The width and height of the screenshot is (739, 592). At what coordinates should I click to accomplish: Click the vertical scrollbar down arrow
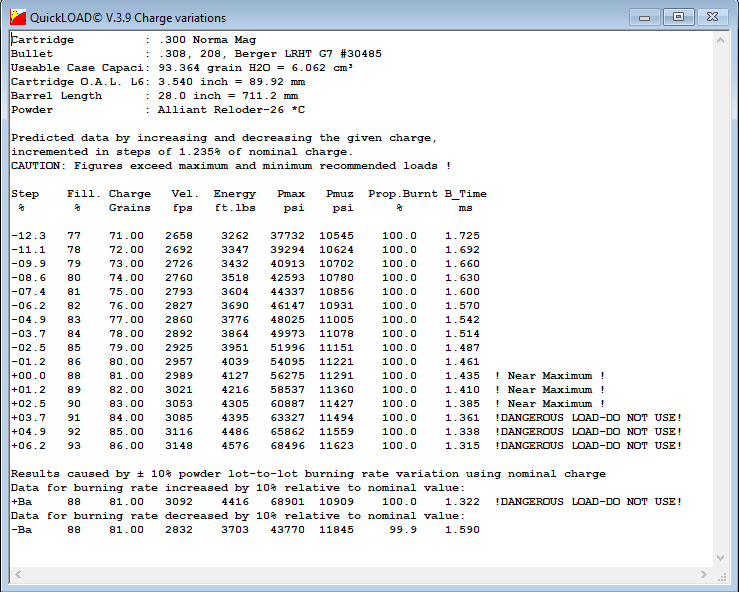click(720, 558)
